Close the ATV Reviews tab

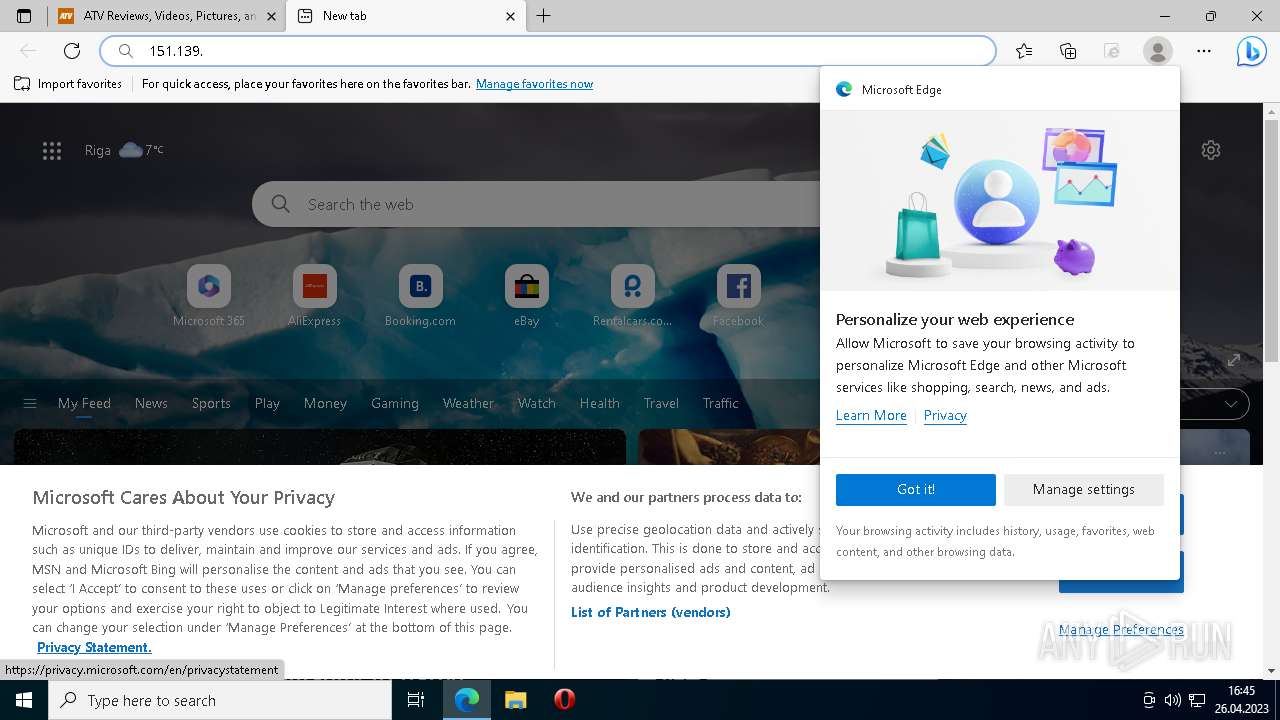coord(271,16)
